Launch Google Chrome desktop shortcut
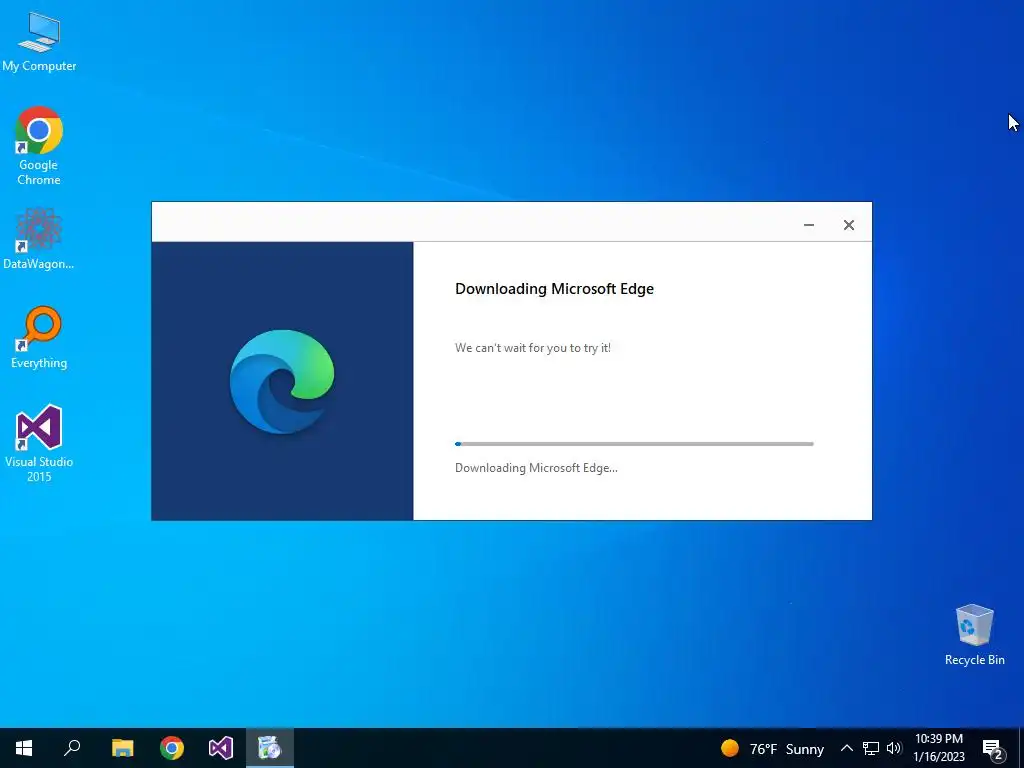1024x768 pixels. [39, 146]
